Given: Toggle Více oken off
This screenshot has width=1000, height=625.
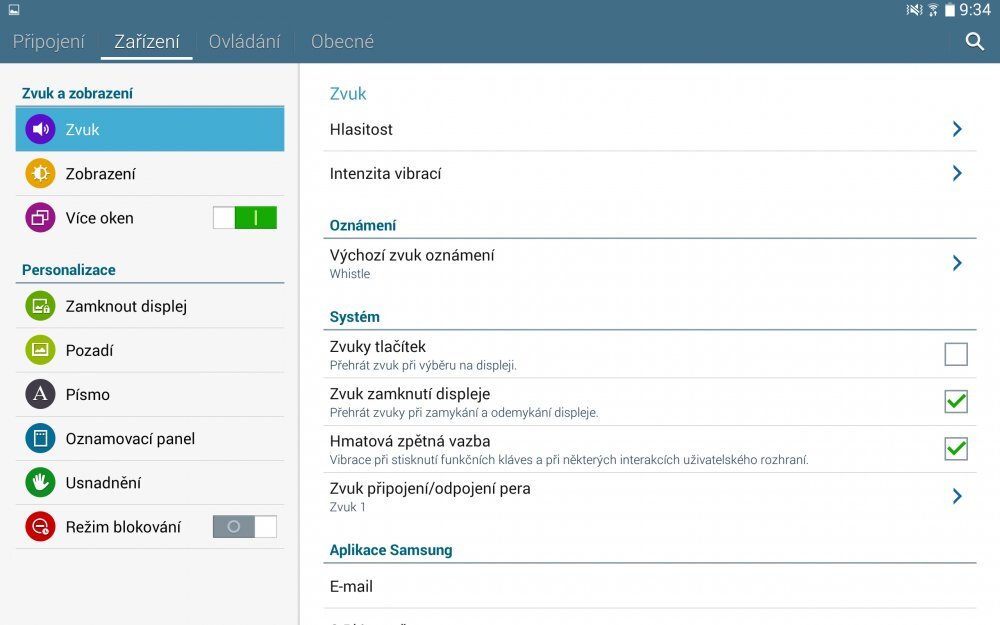Looking at the screenshot, I should 245,217.
